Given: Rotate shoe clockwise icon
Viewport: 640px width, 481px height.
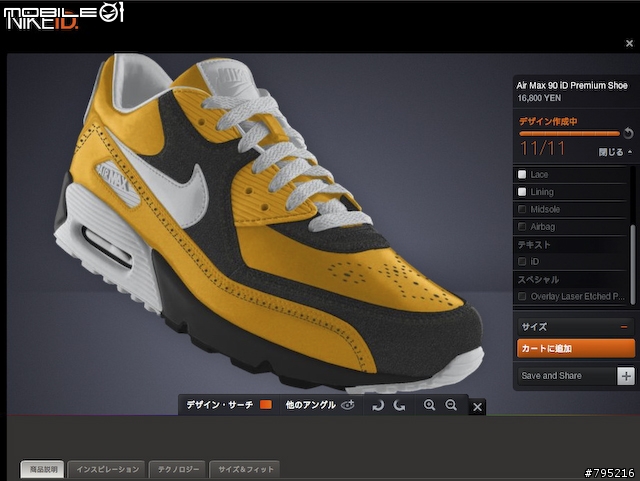Looking at the screenshot, I should (378, 405).
